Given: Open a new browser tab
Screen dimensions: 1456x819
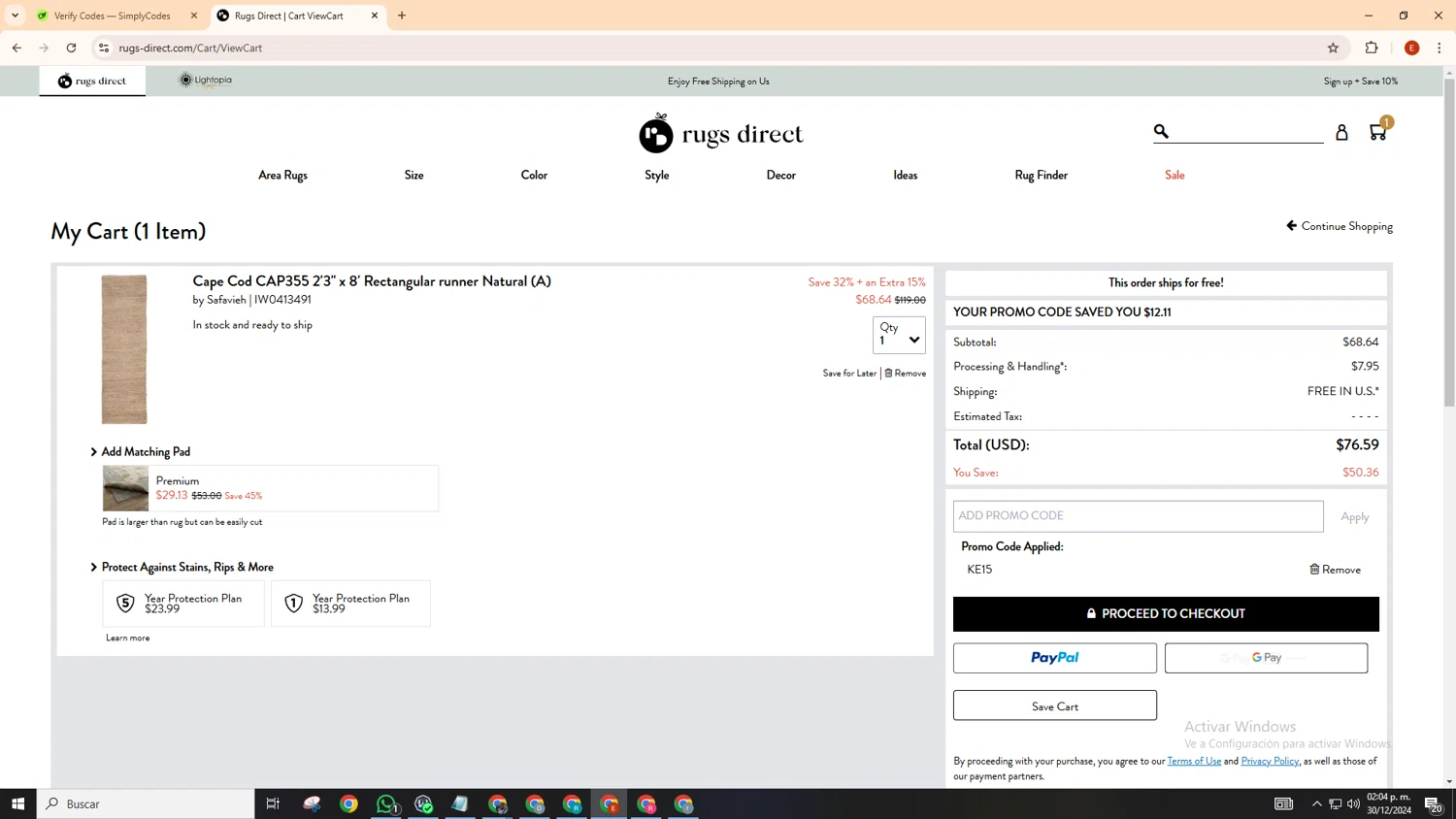Looking at the screenshot, I should point(402,16).
